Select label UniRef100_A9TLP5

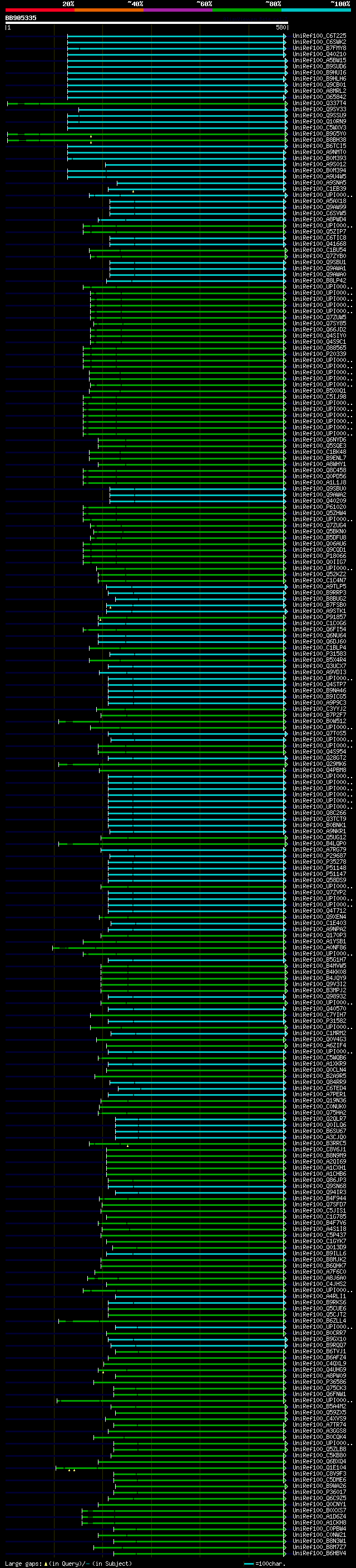tap(319, 587)
